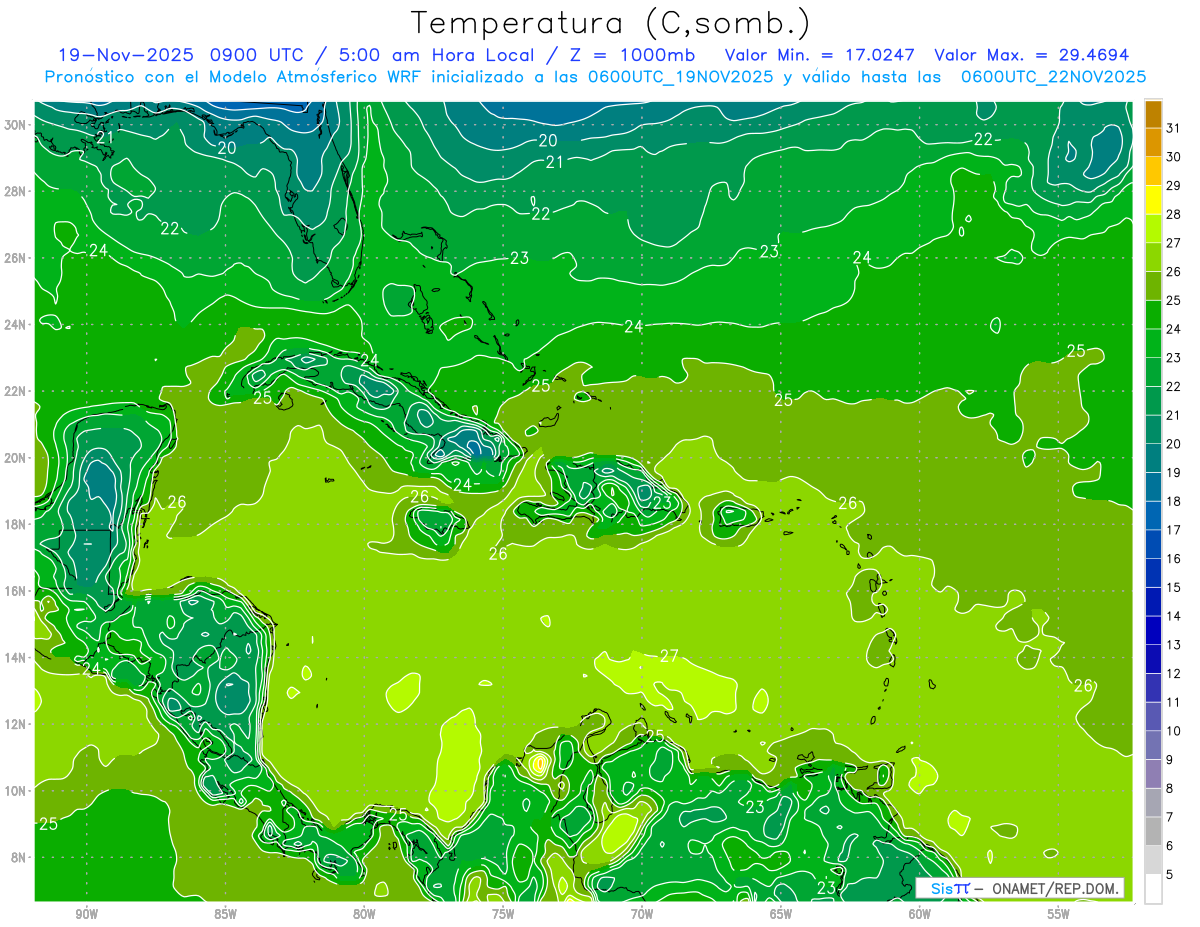Click the "22N" latitude axis label
1200x927 pixels.
(x=17, y=391)
